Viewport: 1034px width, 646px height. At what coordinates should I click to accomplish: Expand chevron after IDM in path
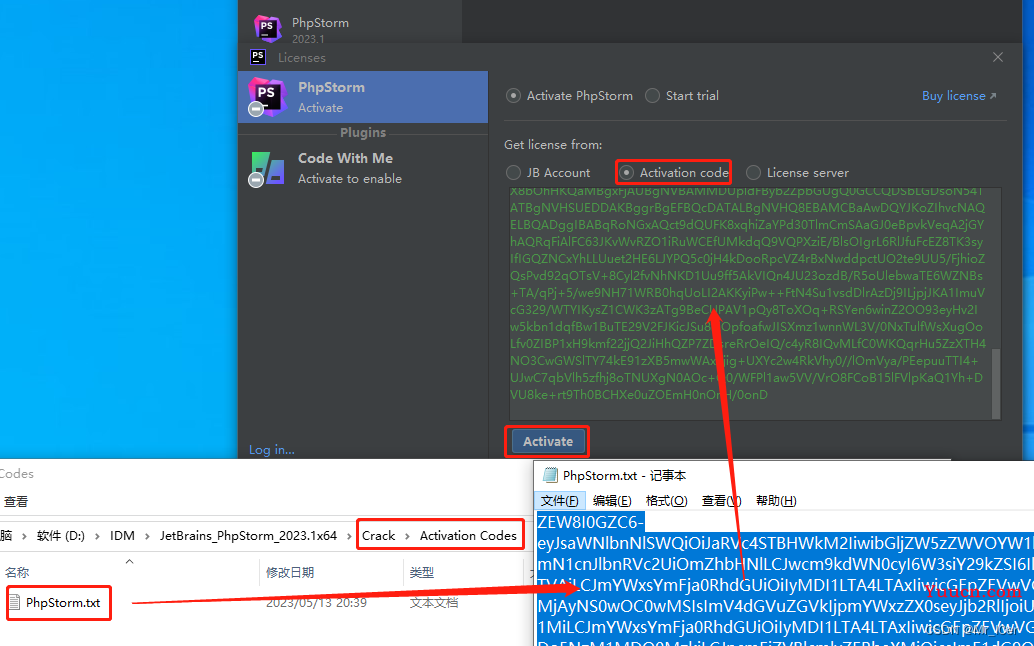coord(147,535)
